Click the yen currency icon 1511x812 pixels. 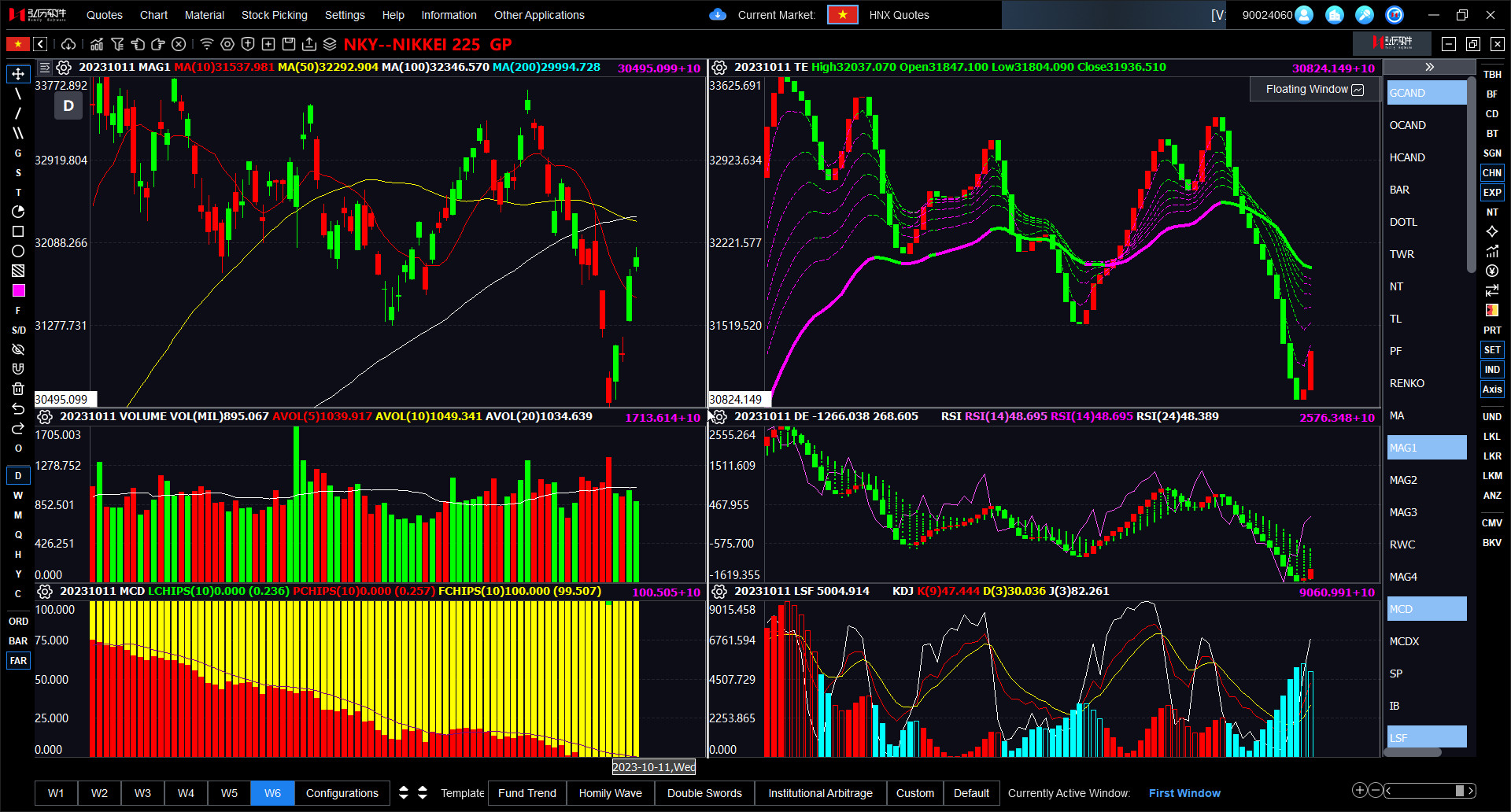[1492, 271]
